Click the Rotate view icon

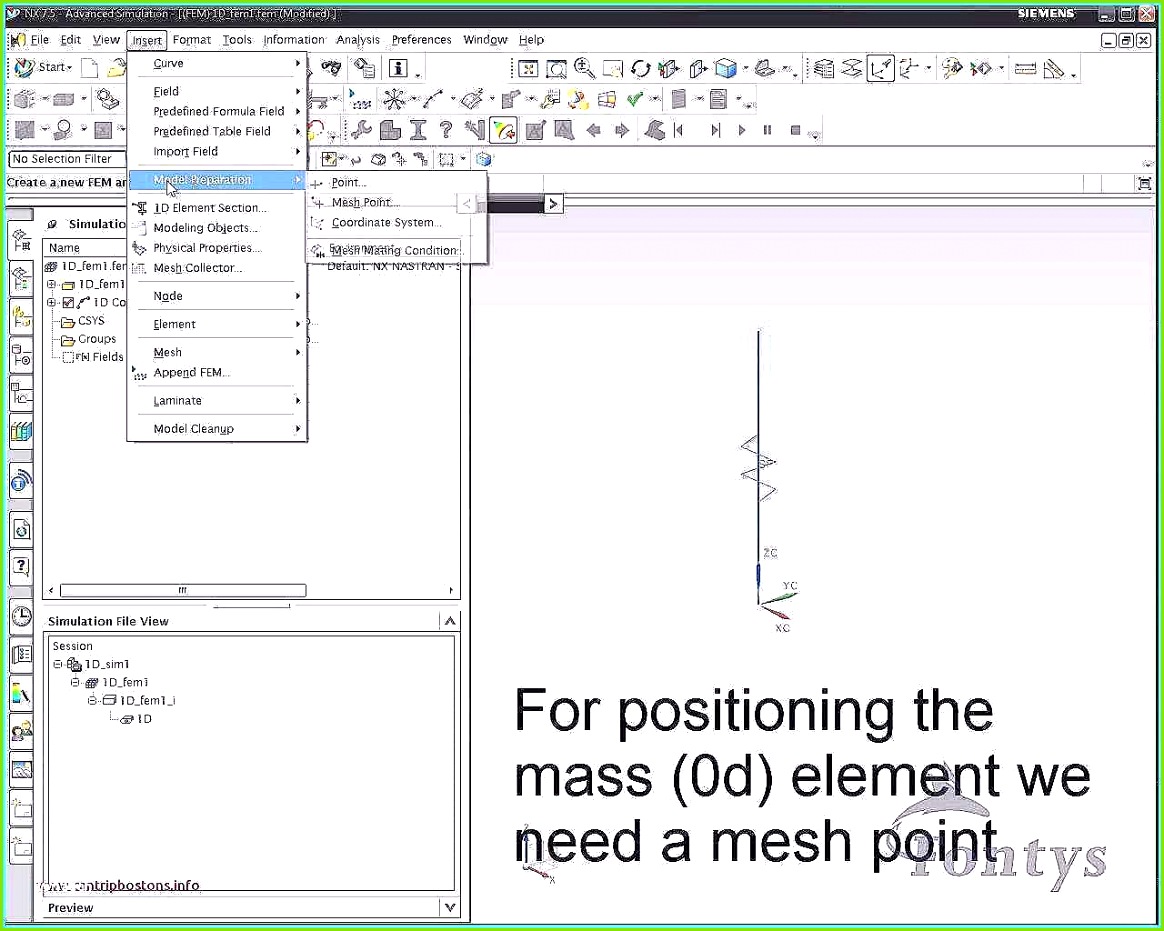tap(640, 69)
